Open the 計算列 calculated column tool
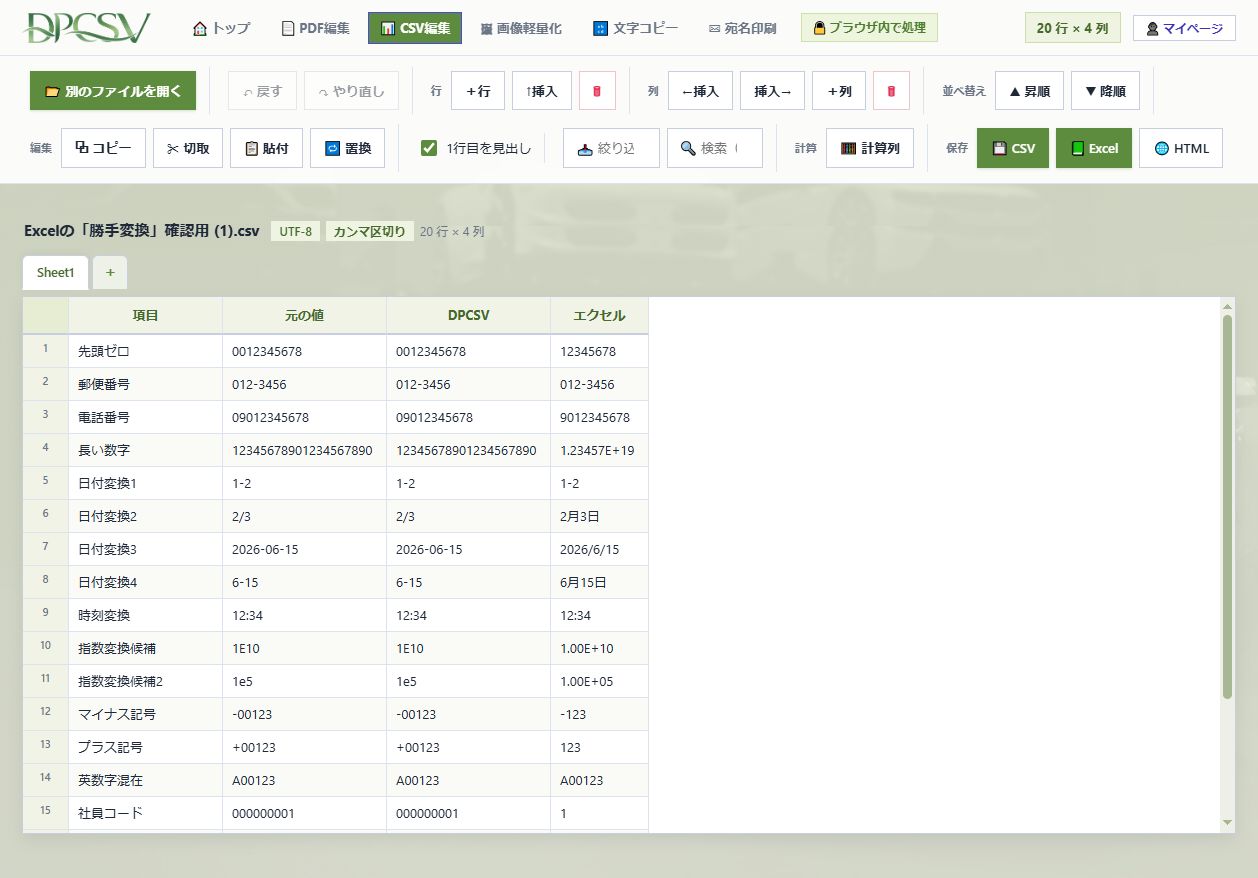1258x878 pixels. pyautogui.click(x=870, y=148)
